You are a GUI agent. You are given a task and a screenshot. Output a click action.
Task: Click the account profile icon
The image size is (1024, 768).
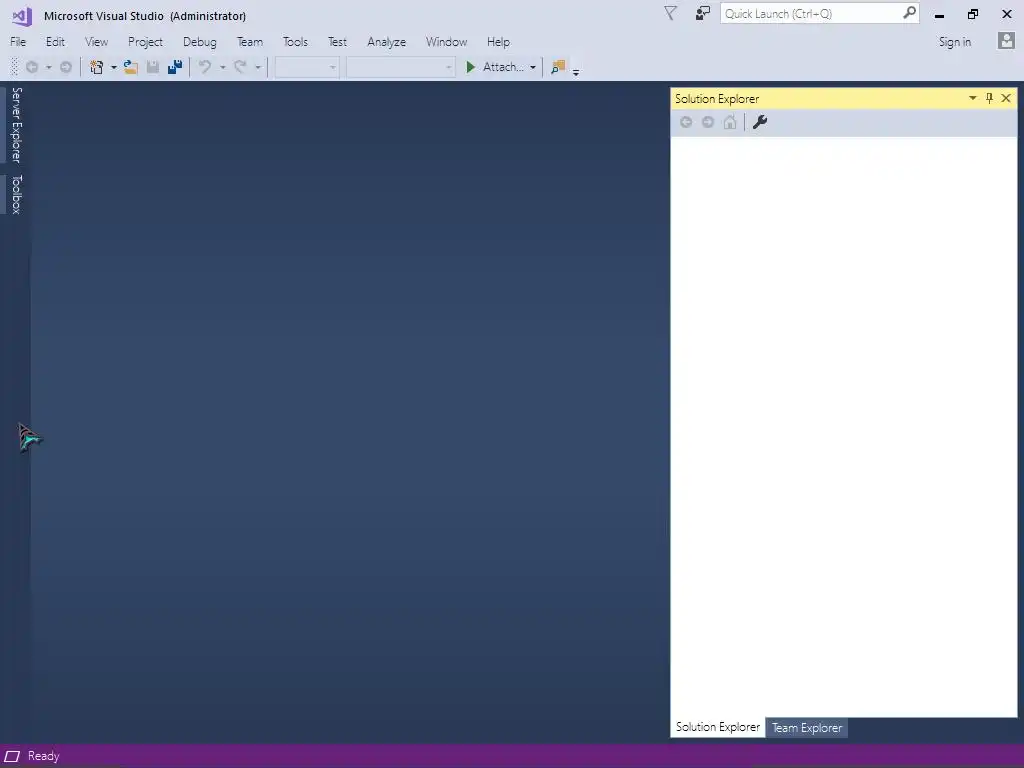[1006, 41]
